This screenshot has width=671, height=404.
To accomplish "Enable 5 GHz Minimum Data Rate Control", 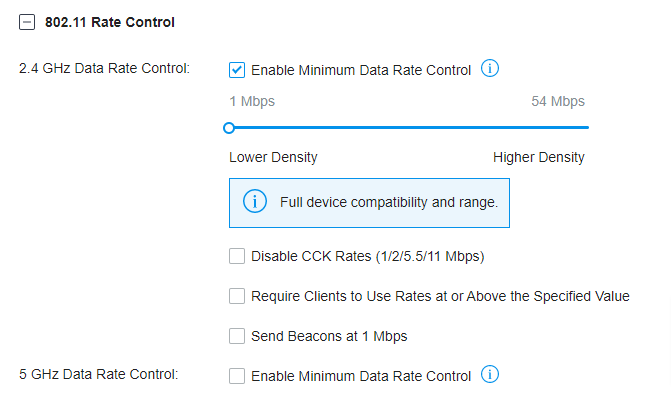I will (x=237, y=376).
